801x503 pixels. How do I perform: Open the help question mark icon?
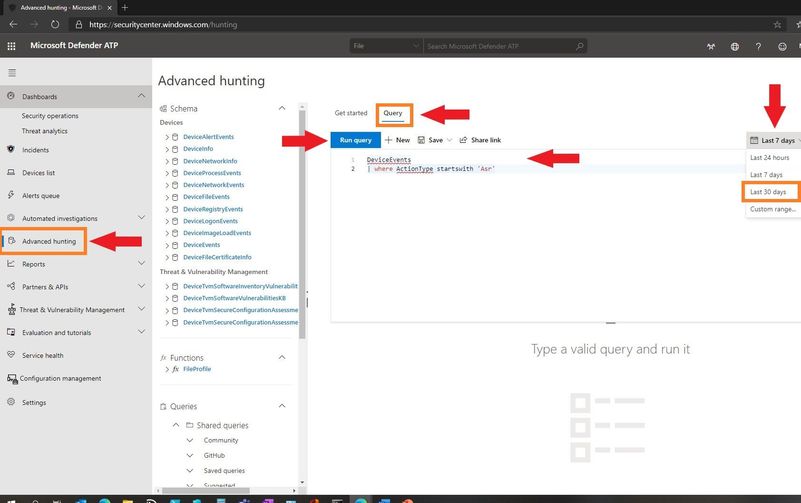coord(759,46)
